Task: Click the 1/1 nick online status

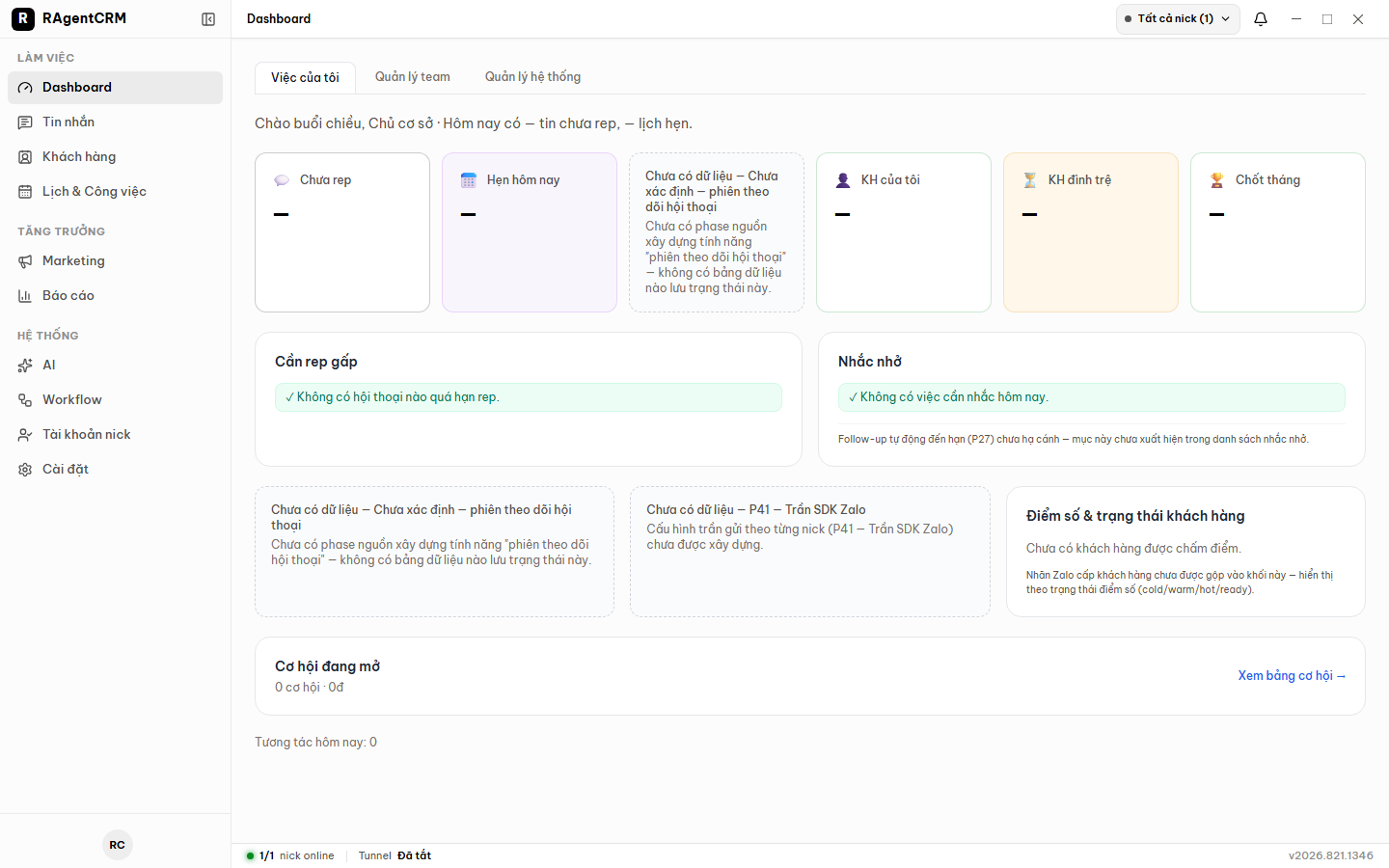Action: pyautogui.click(x=290, y=855)
